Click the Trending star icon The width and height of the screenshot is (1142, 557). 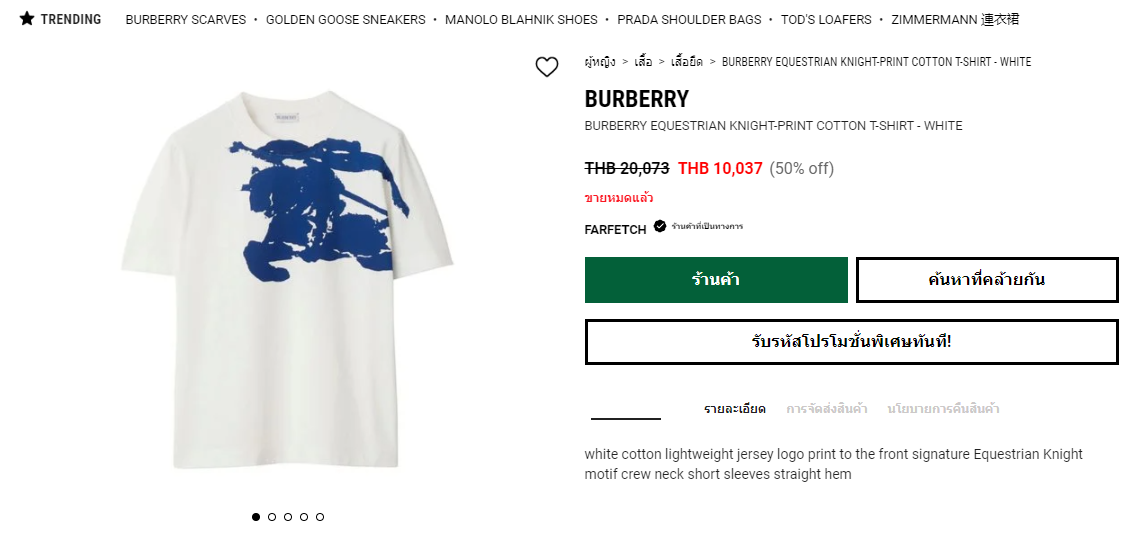[x=27, y=19]
